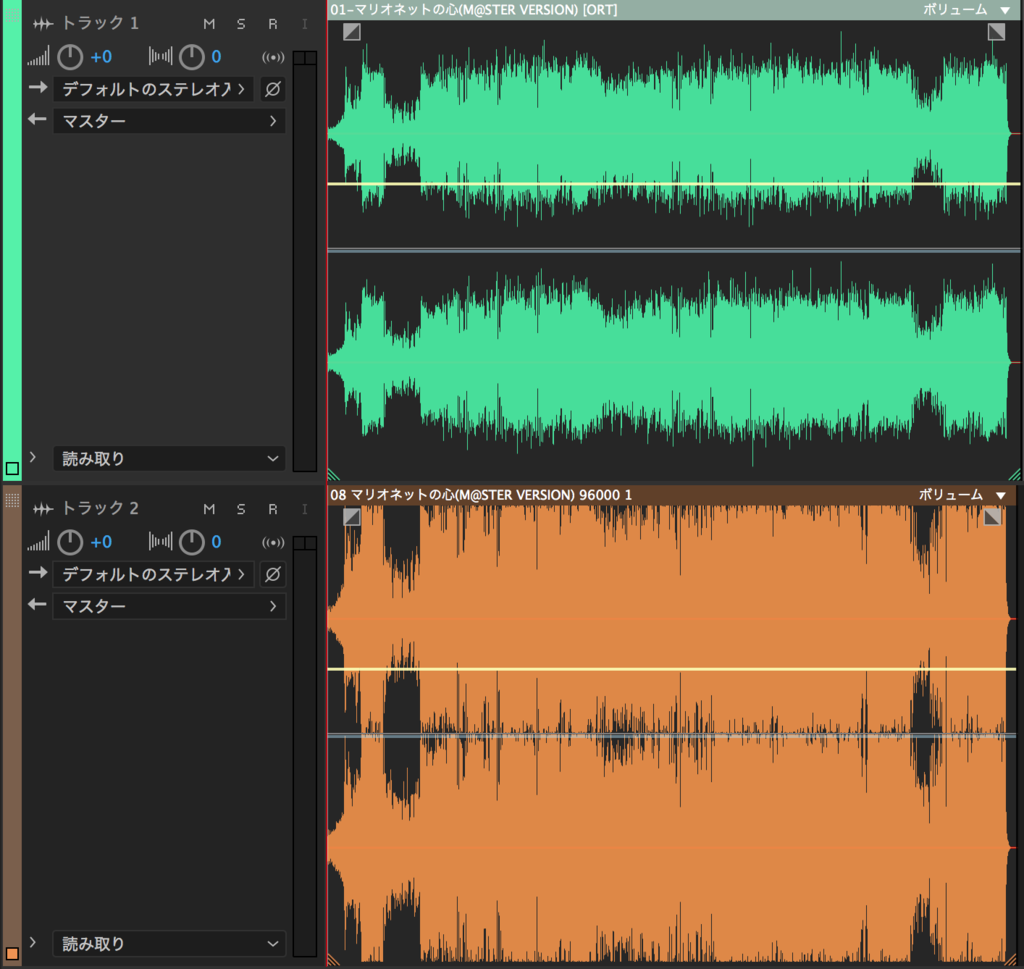
Task: Click Track 2 output arrow icon
Action: (x=37, y=605)
